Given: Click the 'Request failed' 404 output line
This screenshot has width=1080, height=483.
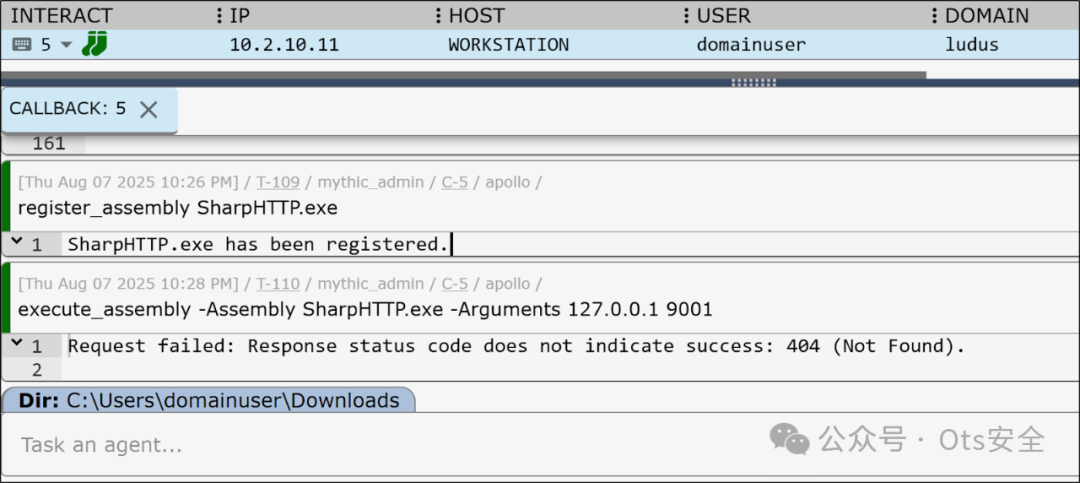Looking at the screenshot, I should pos(517,346).
